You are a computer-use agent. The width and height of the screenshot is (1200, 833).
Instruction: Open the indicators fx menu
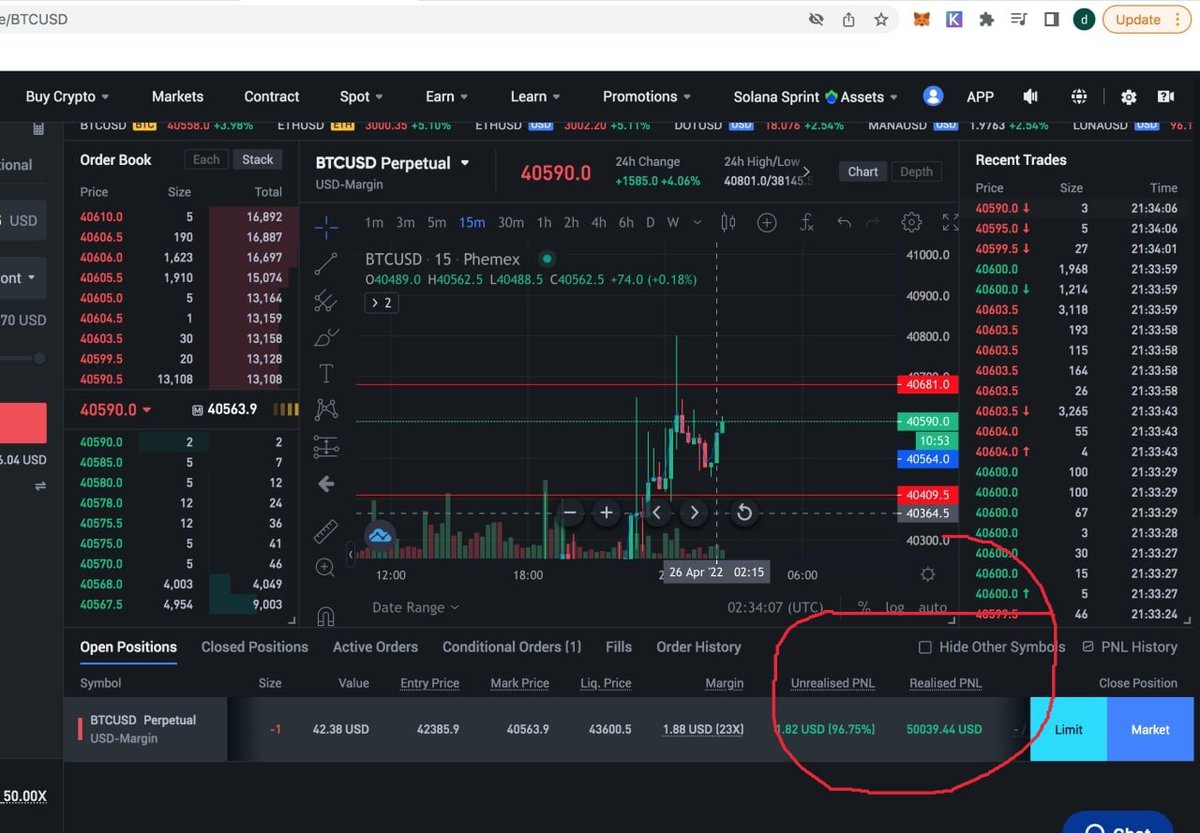click(807, 222)
